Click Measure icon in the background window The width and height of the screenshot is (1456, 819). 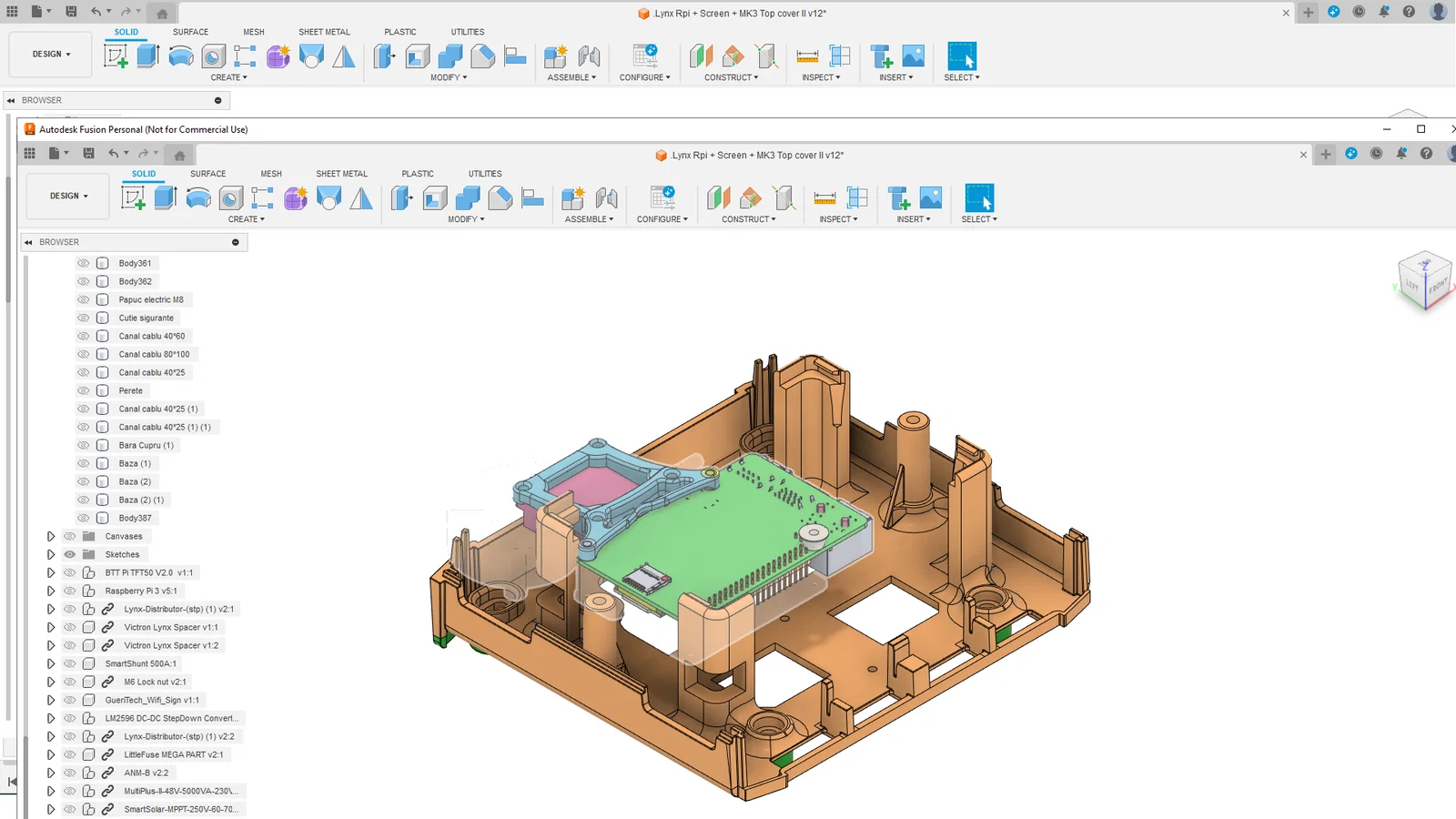click(807, 56)
